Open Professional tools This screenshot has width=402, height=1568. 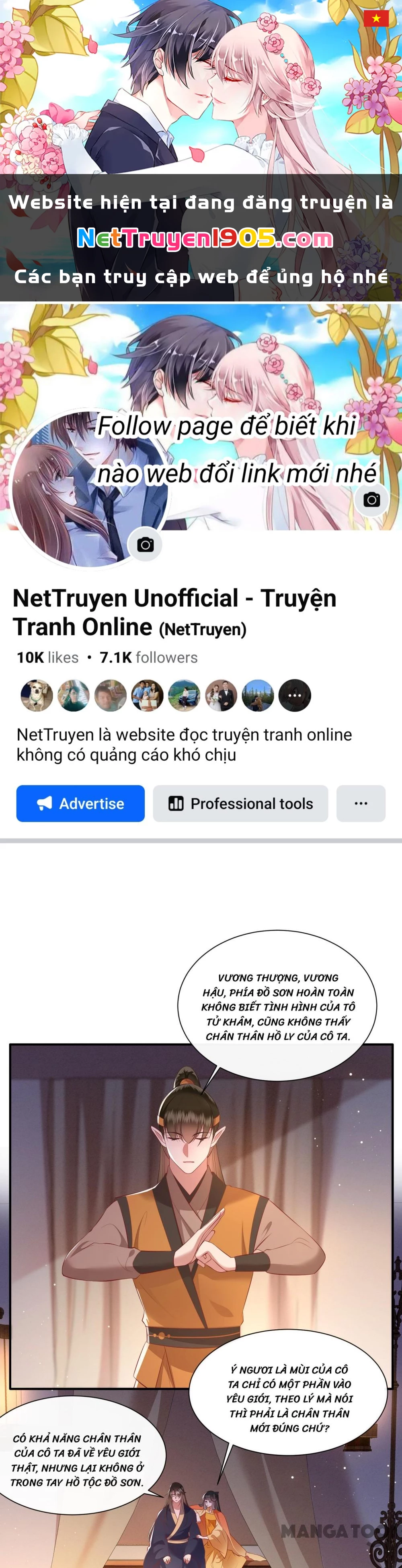pyautogui.click(x=240, y=803)
